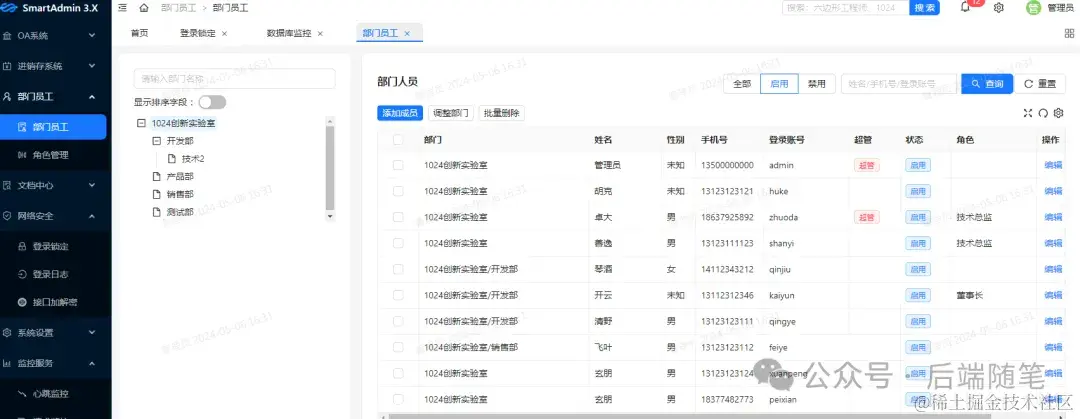
Task: Expand the 系统设置 sidebar menu
Action: coord(53,333)
